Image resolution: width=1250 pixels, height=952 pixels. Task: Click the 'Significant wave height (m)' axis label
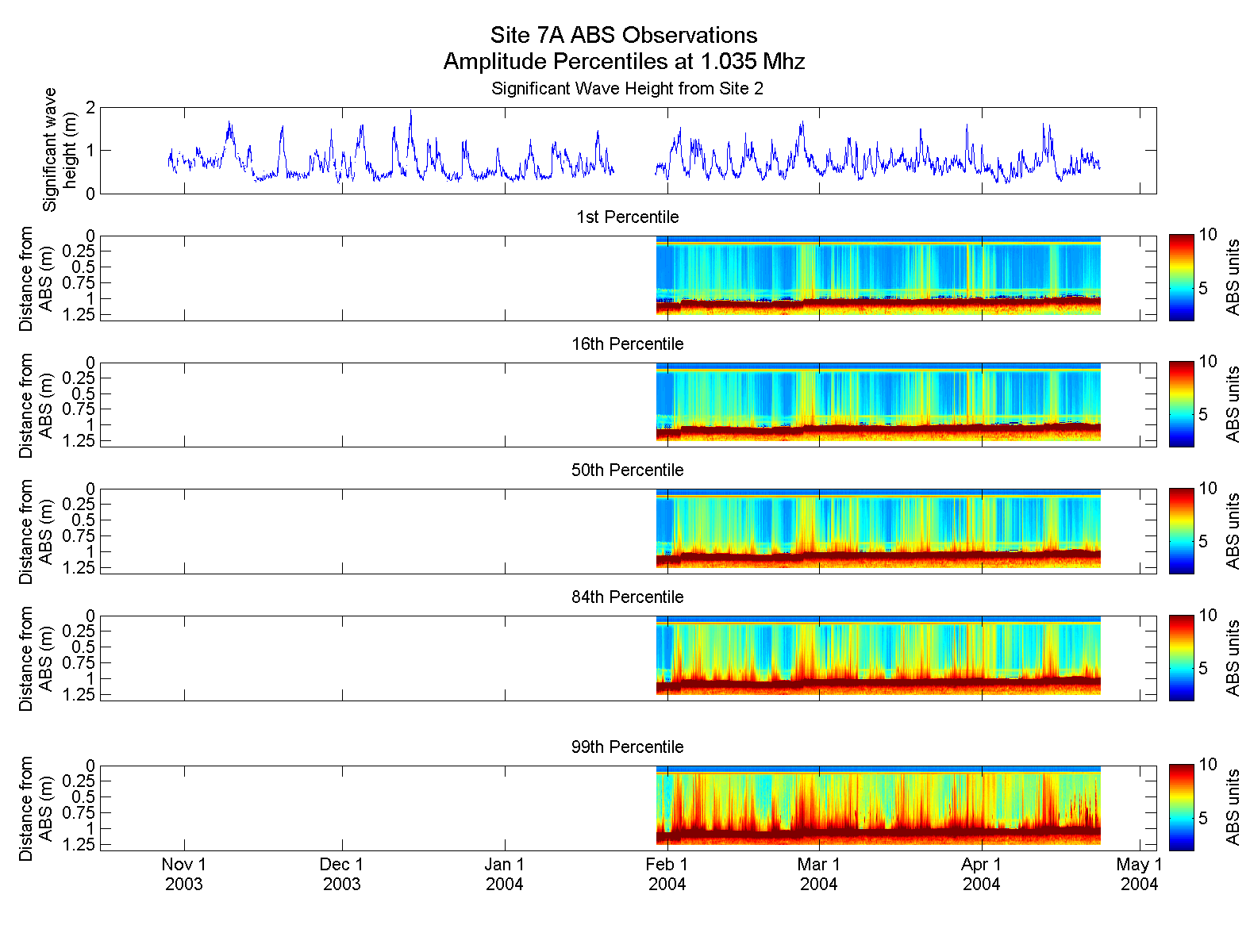point(60,150)
